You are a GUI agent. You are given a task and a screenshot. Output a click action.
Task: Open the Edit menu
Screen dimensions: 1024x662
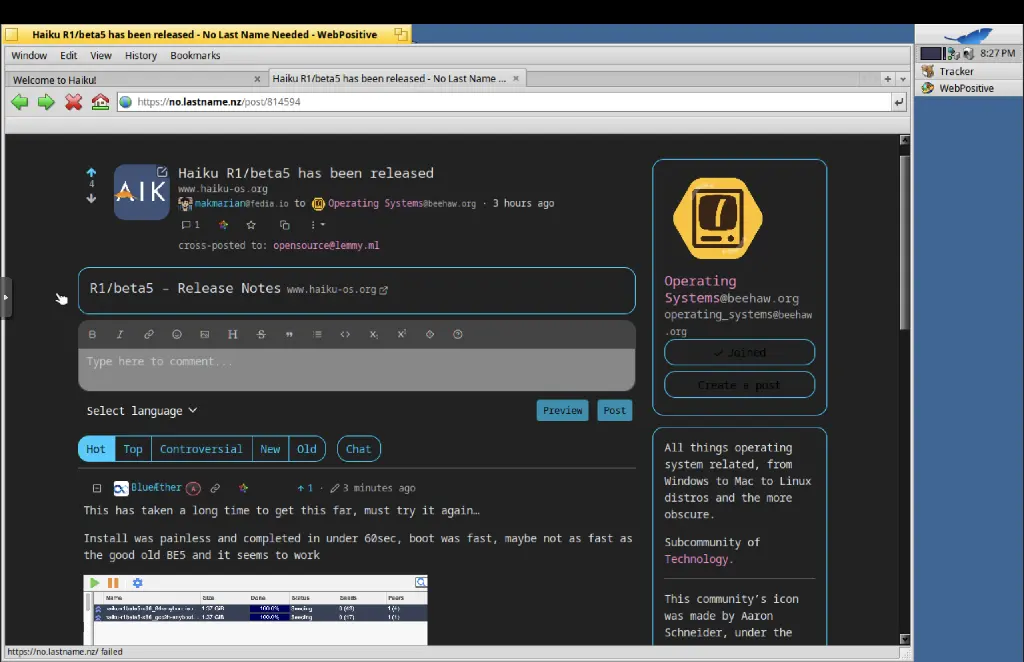(69, 55)
